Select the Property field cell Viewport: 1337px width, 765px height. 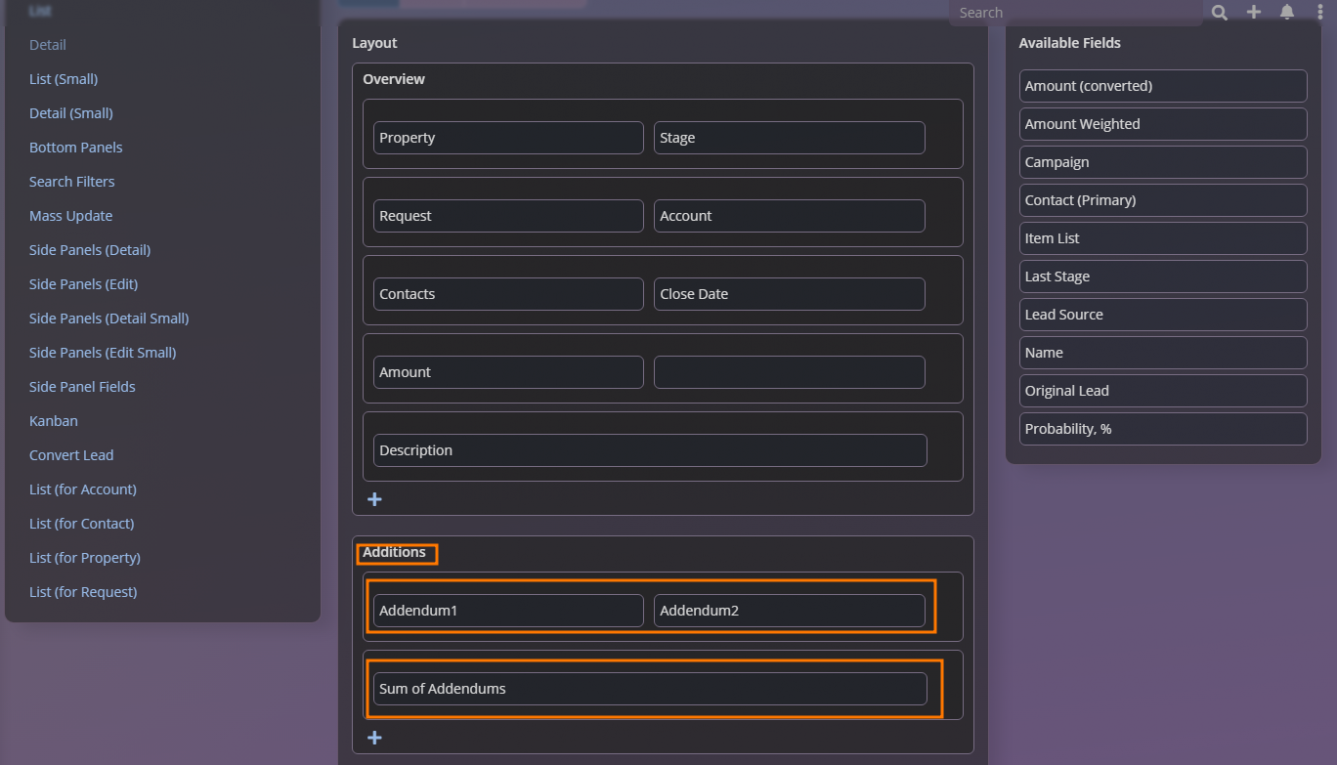coord(508,138)
